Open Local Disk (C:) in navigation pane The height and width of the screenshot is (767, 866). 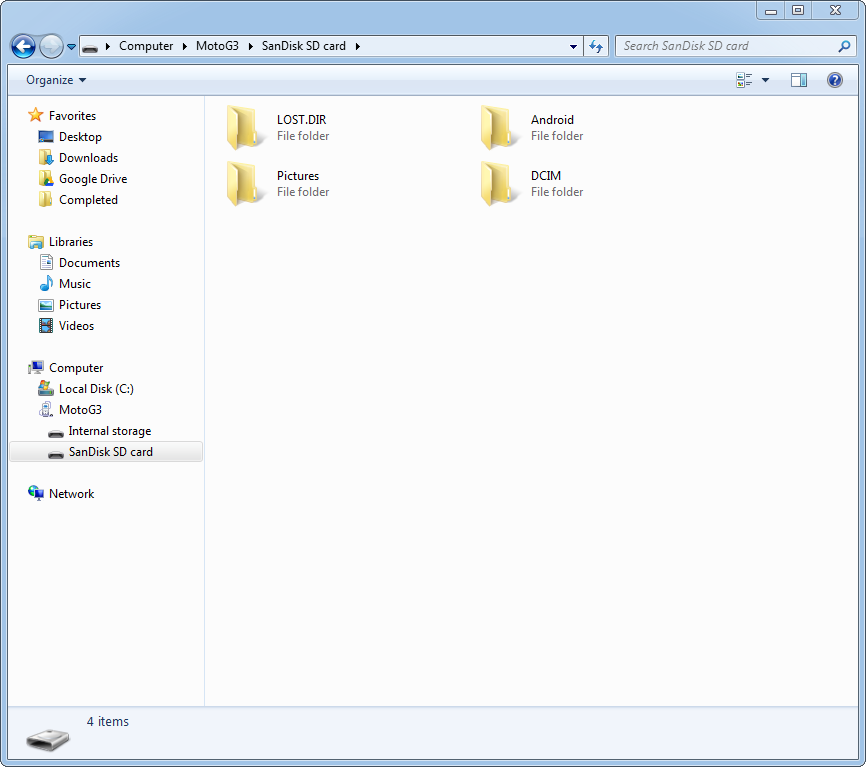click(95, 389)
